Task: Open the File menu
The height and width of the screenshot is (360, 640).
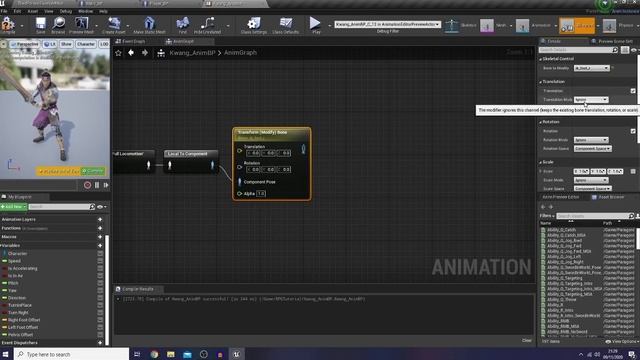Action: tap(4, 11)
